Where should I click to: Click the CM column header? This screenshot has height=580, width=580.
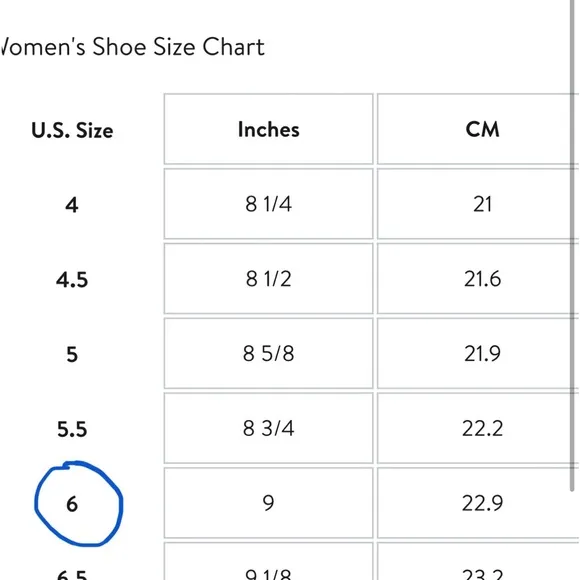pos(478,129)
